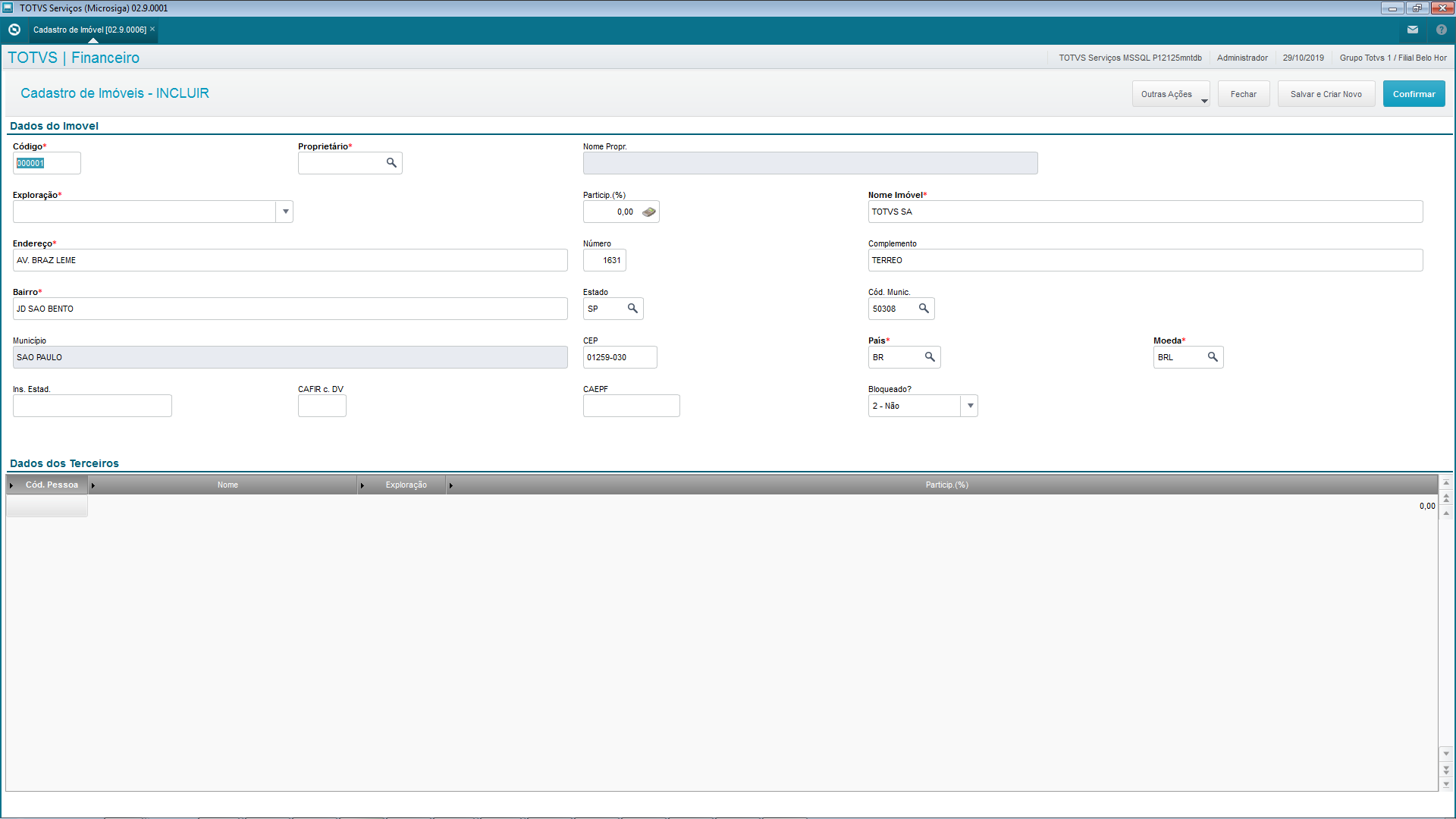
Task: Click the Fechar button
Action: (1243, 94)
